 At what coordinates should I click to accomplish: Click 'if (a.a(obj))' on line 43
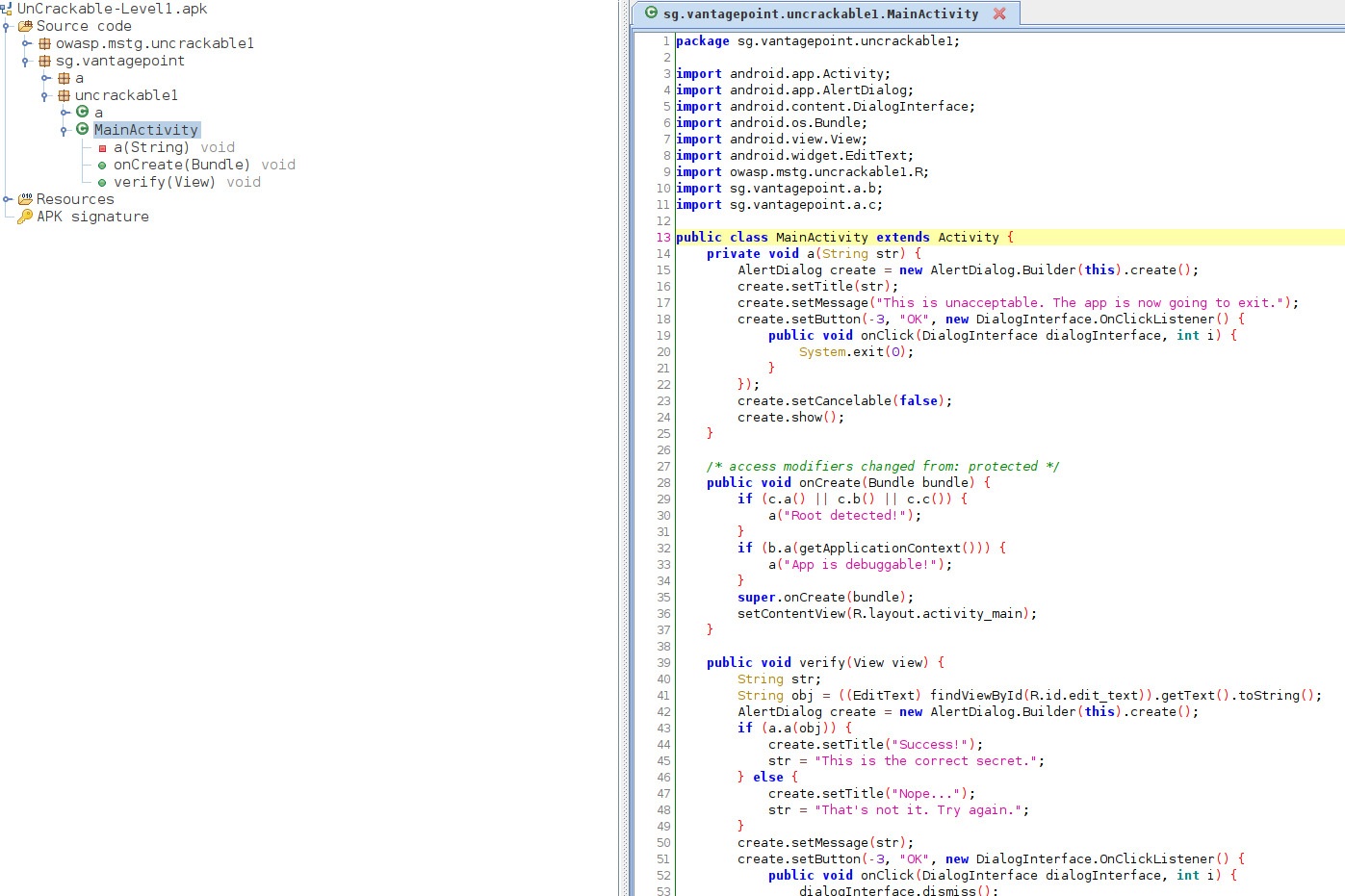[794, 728]
